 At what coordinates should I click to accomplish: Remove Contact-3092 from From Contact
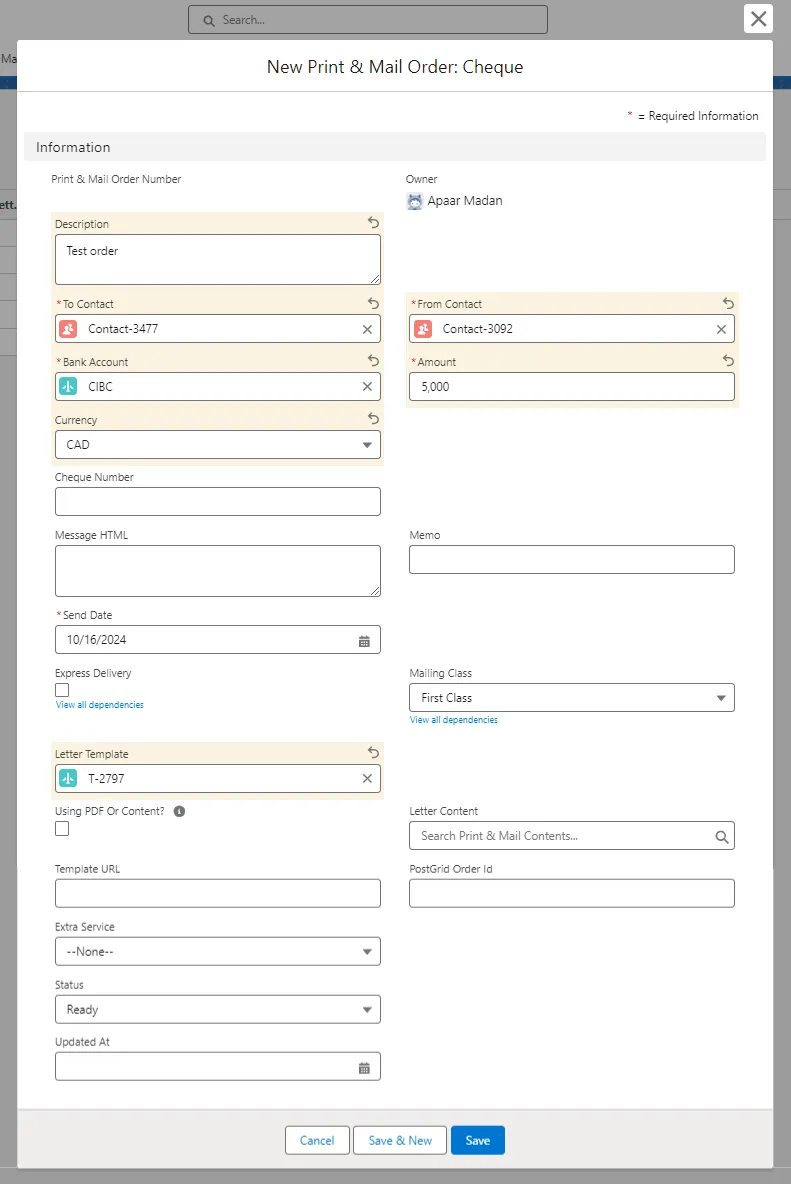click(721, 329)
